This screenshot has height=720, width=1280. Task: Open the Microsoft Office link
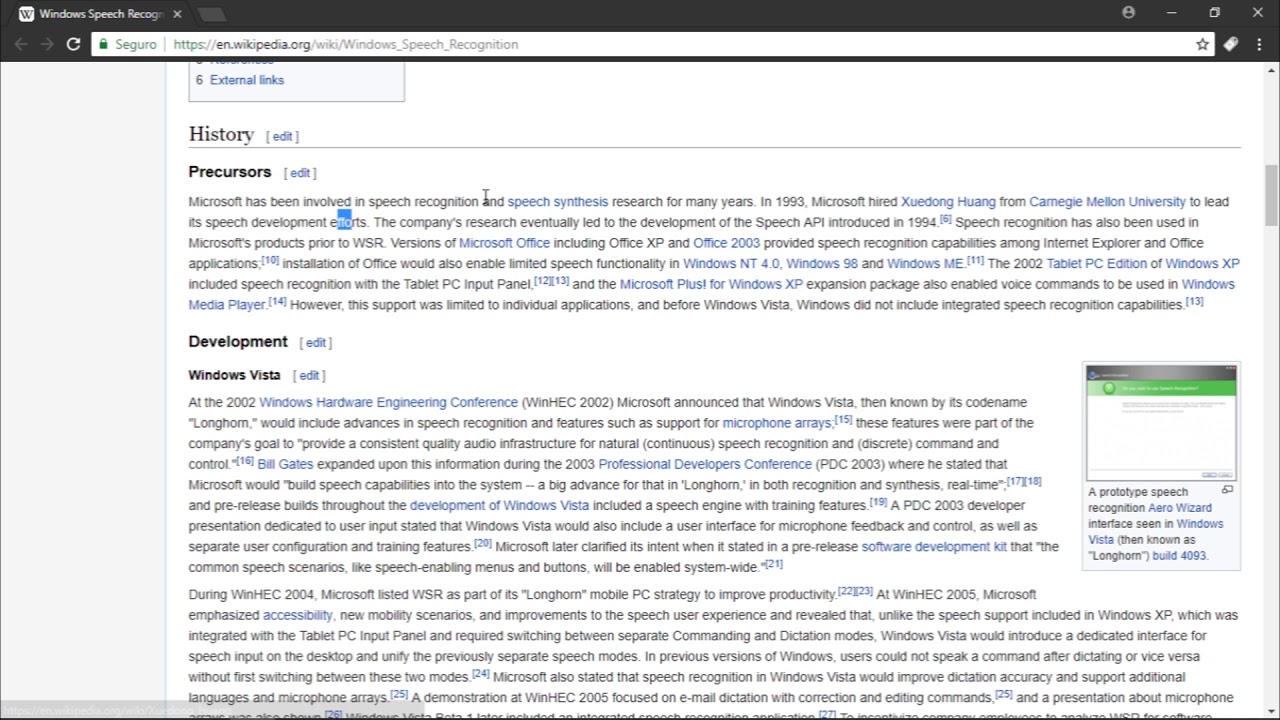[504, 243]
